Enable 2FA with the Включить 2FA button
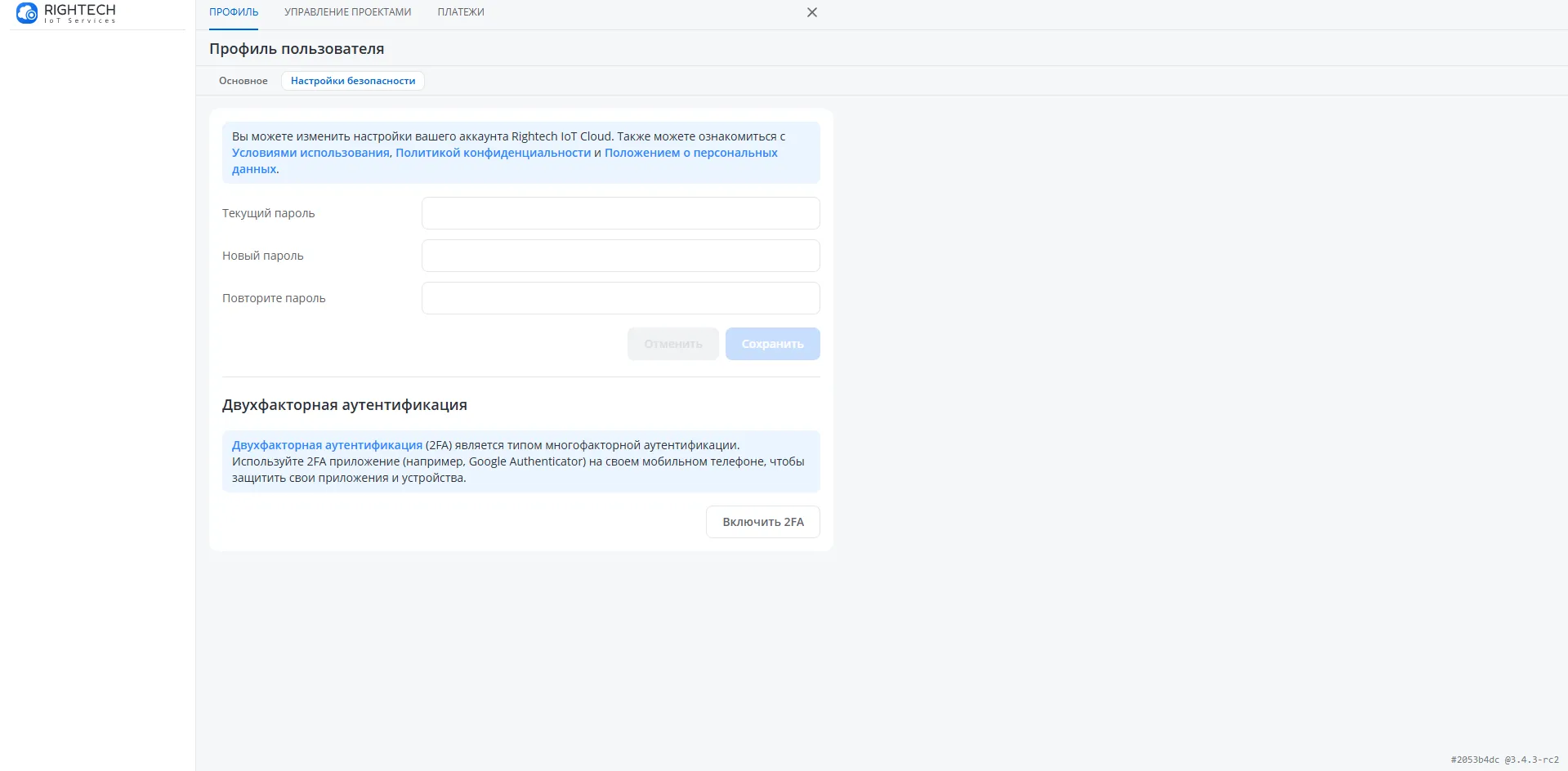1568x771 pixels. (762, 522)
